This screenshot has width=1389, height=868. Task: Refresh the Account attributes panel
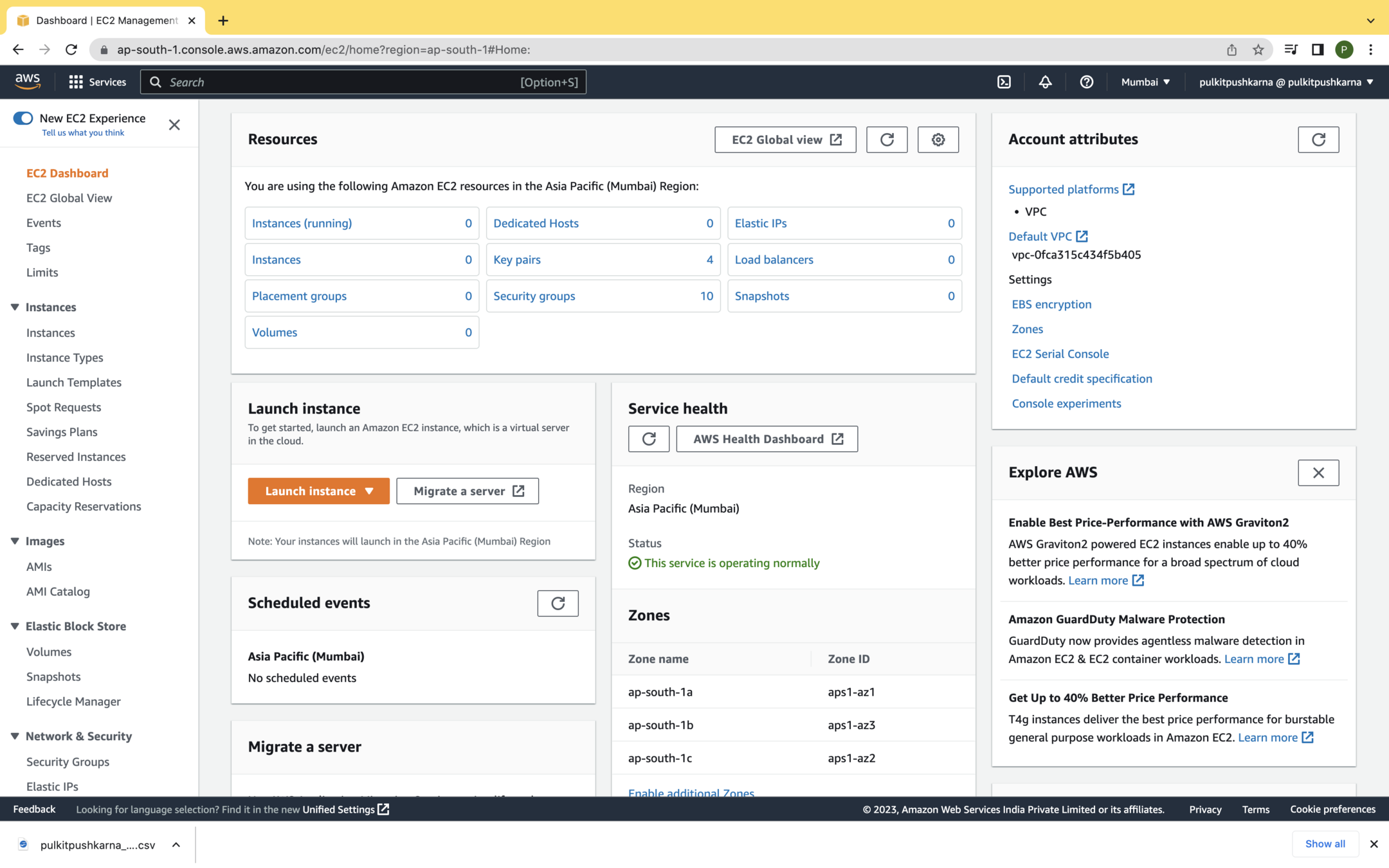[1318, 140]
